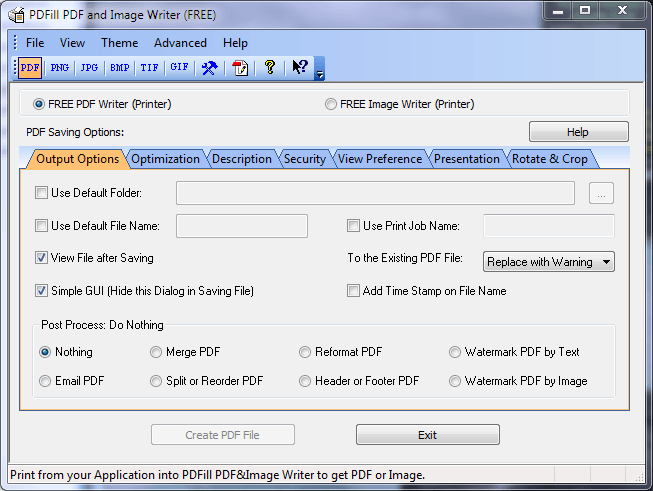Image resolution: width=653 pixels, height=491 pixels.
Task: Enable Use Default File Name checkbox
Action: point(41,226)
